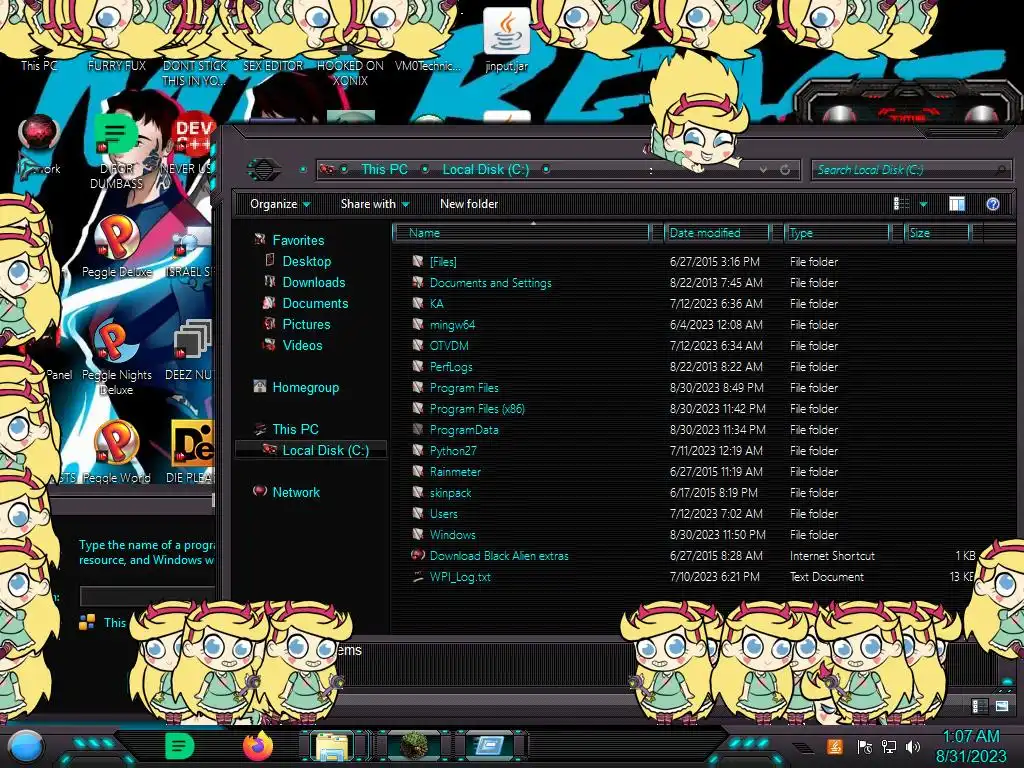This screenshot has height=768, width=1024.
Task: Click the volume speaker tray icon
Action: [x=913, y=746]
